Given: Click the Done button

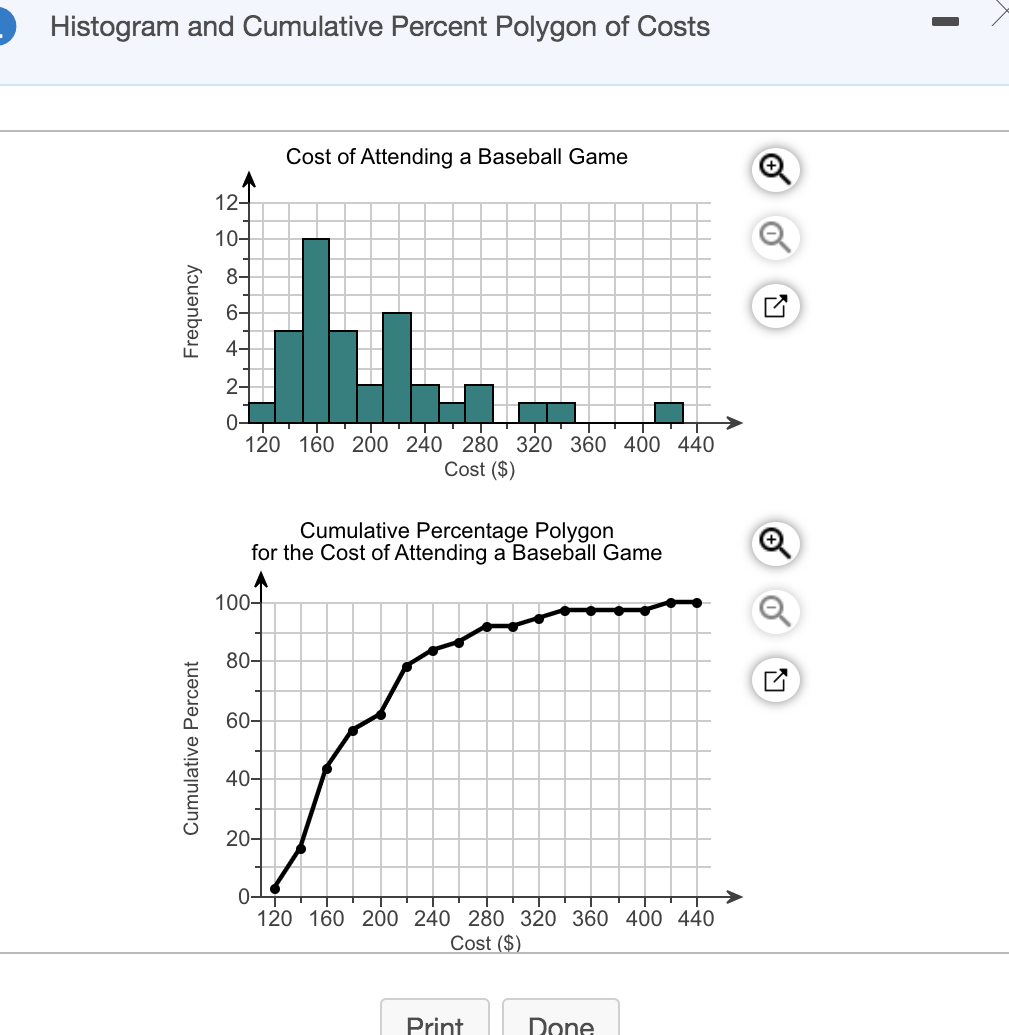Looking at the screenshot, I should tap(561, 1023).
